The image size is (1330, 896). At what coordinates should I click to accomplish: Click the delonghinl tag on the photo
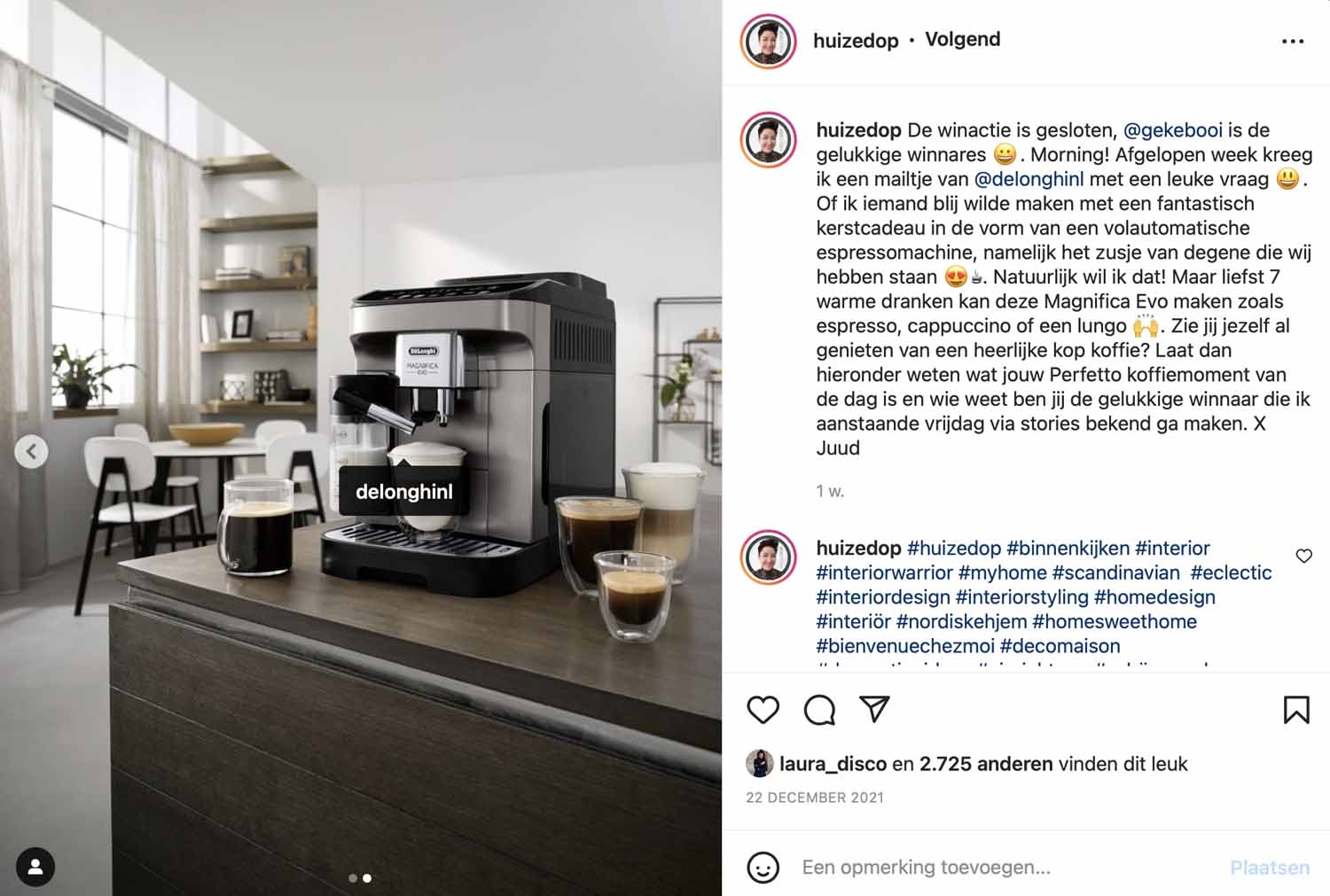(404, 491)
